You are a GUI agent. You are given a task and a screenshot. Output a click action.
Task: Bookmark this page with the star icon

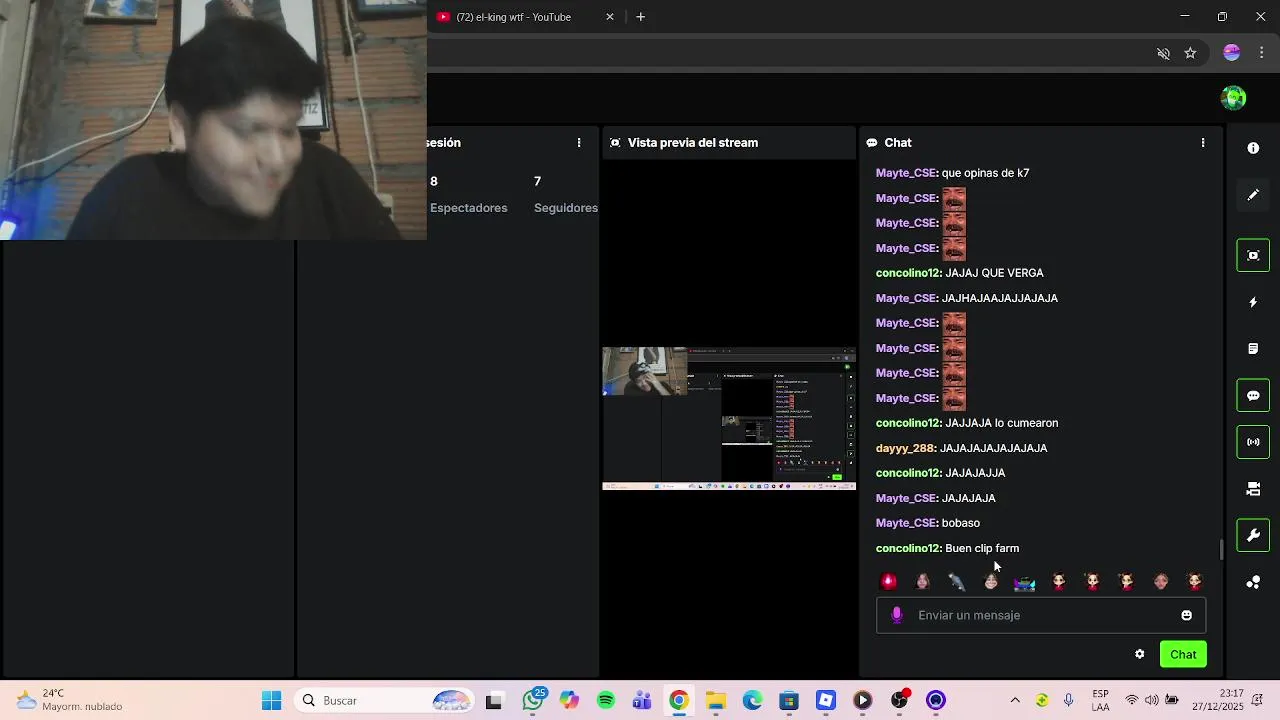(1190, 53)
